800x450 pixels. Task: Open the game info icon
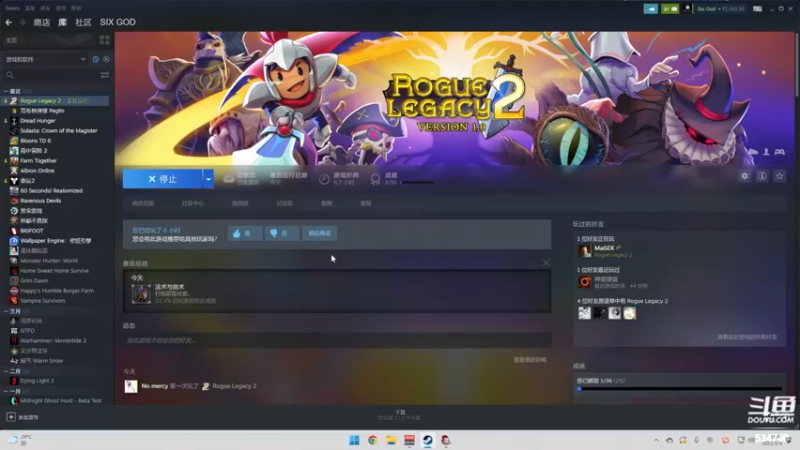[762, 176]
